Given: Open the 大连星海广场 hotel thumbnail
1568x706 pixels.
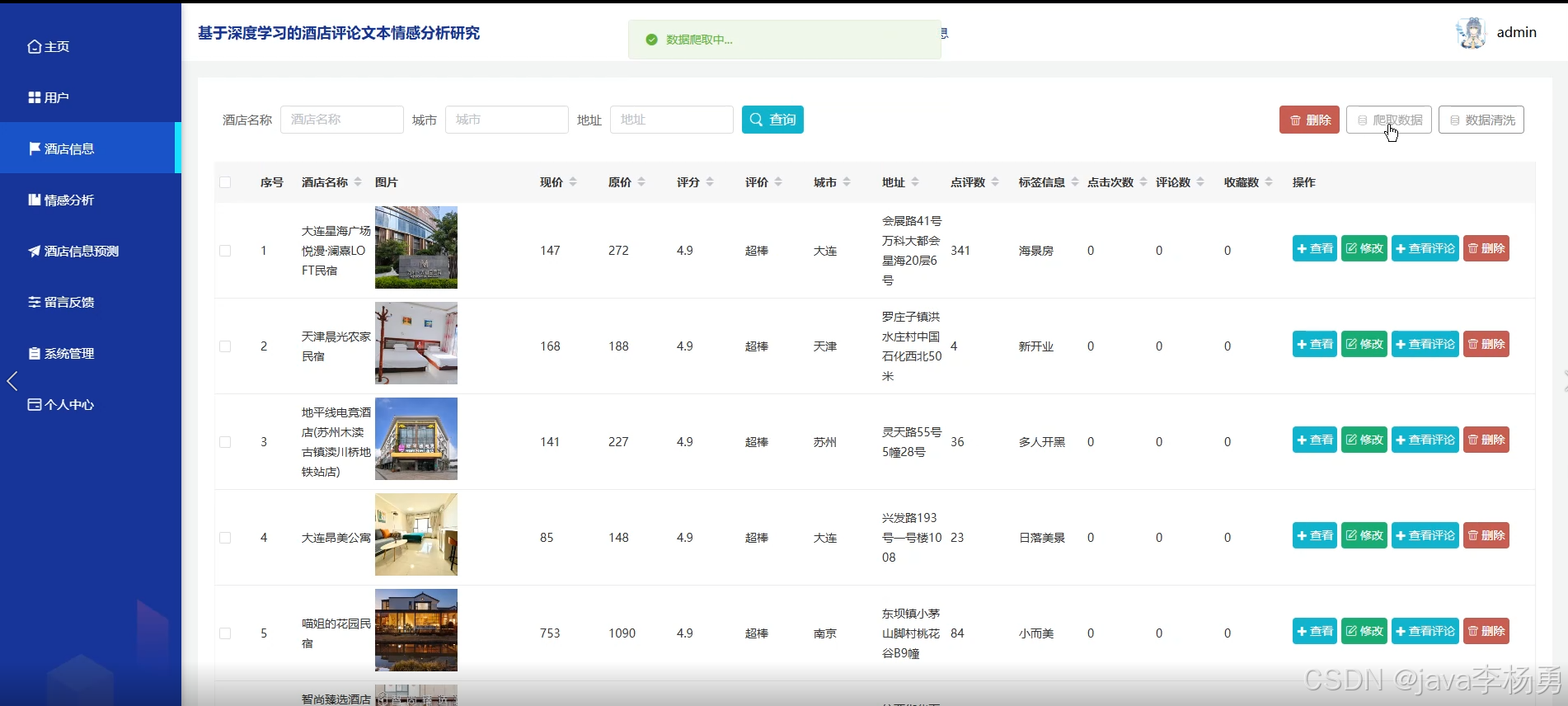Looking at the screenshot, I should pyautogui.click(x=416, y=247).
